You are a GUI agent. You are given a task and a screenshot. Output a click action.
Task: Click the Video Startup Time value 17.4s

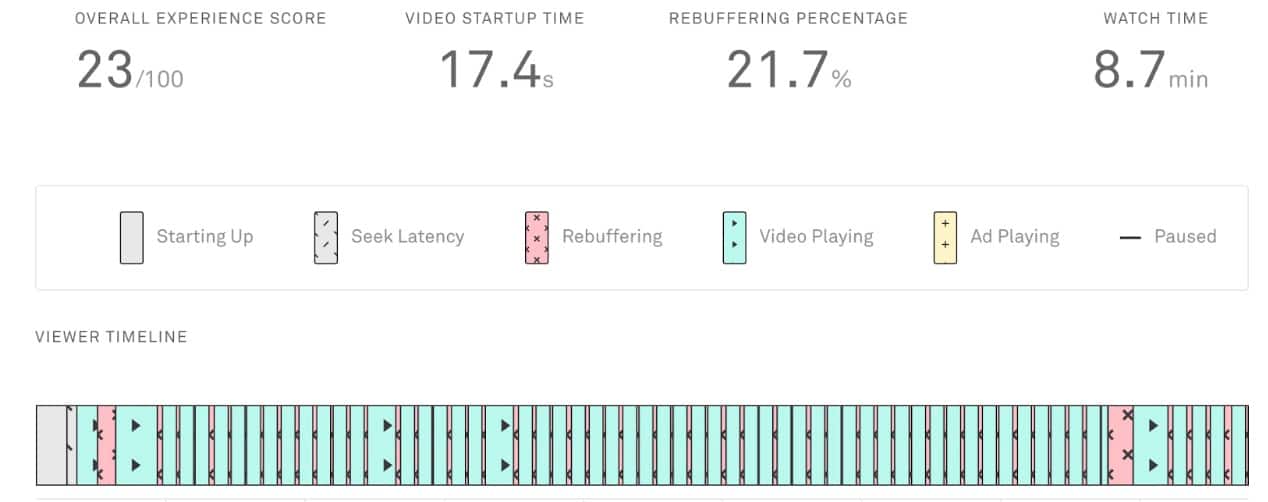(490, 71)
